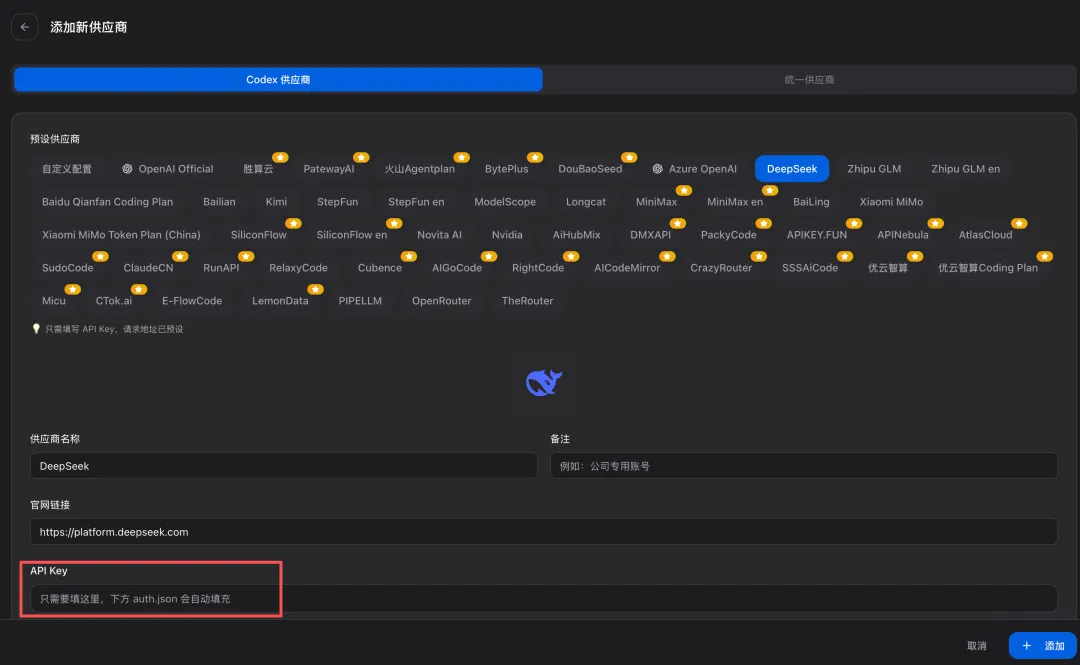
Task: Select RightCode preset
Action: click(538, 268)
